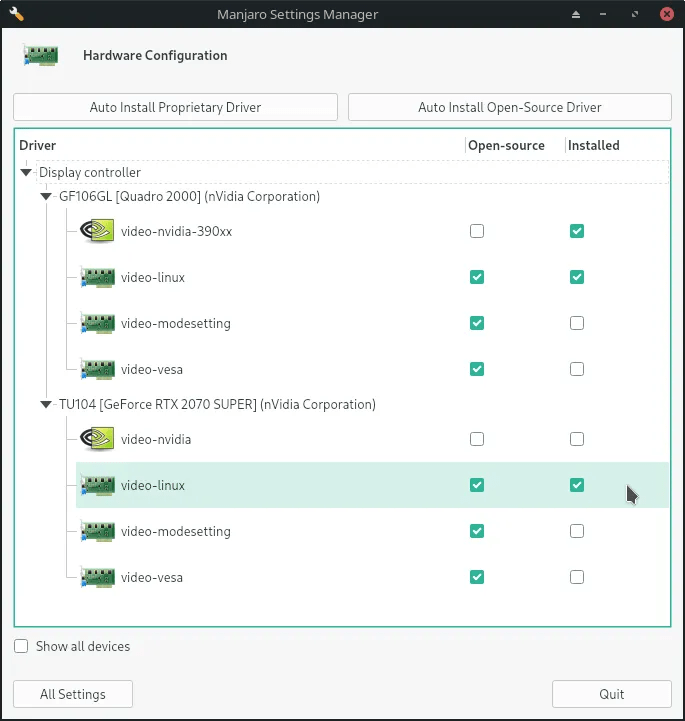Click the Quit button
The image size is (685, 721).
point(611,694)
